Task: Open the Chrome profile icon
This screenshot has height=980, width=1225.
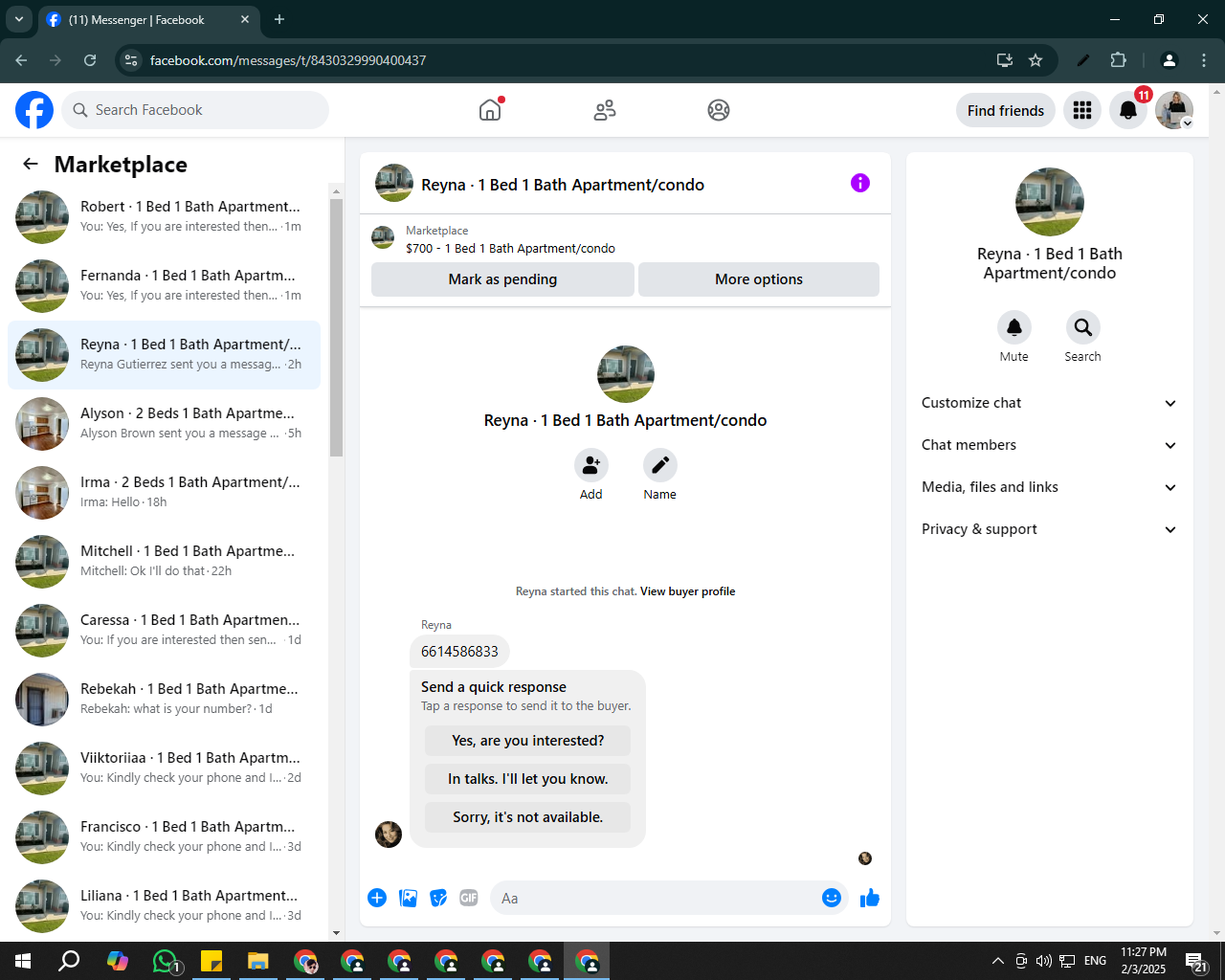Action: point(1169,60)
